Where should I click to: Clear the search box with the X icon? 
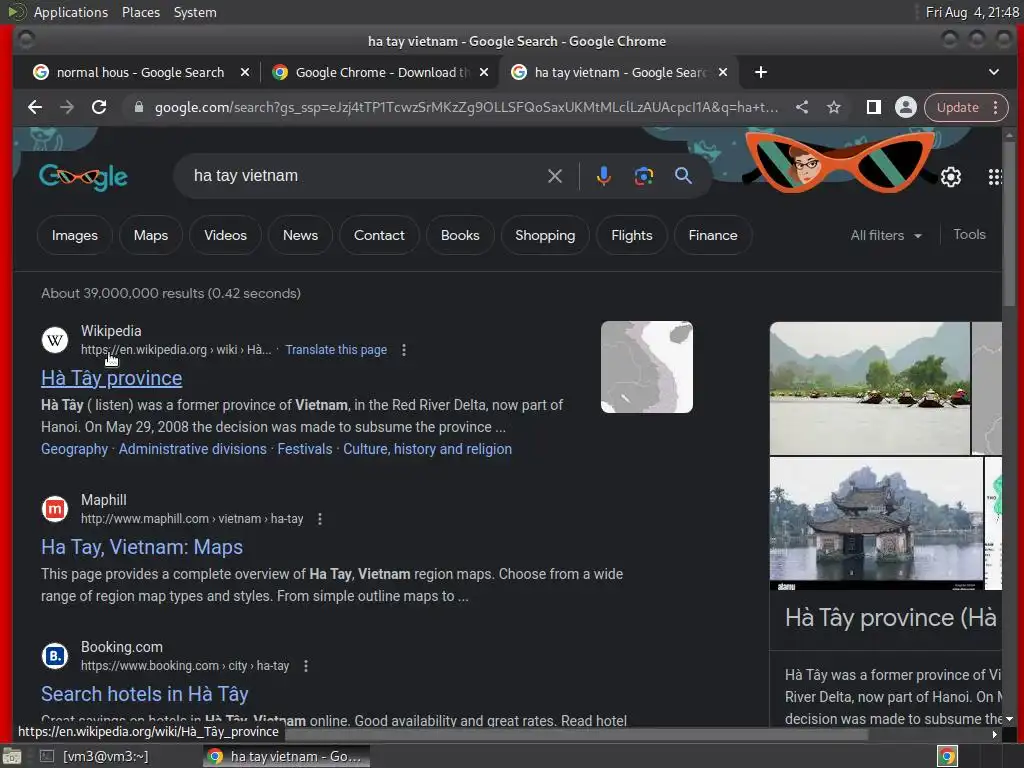click(554, 176)
